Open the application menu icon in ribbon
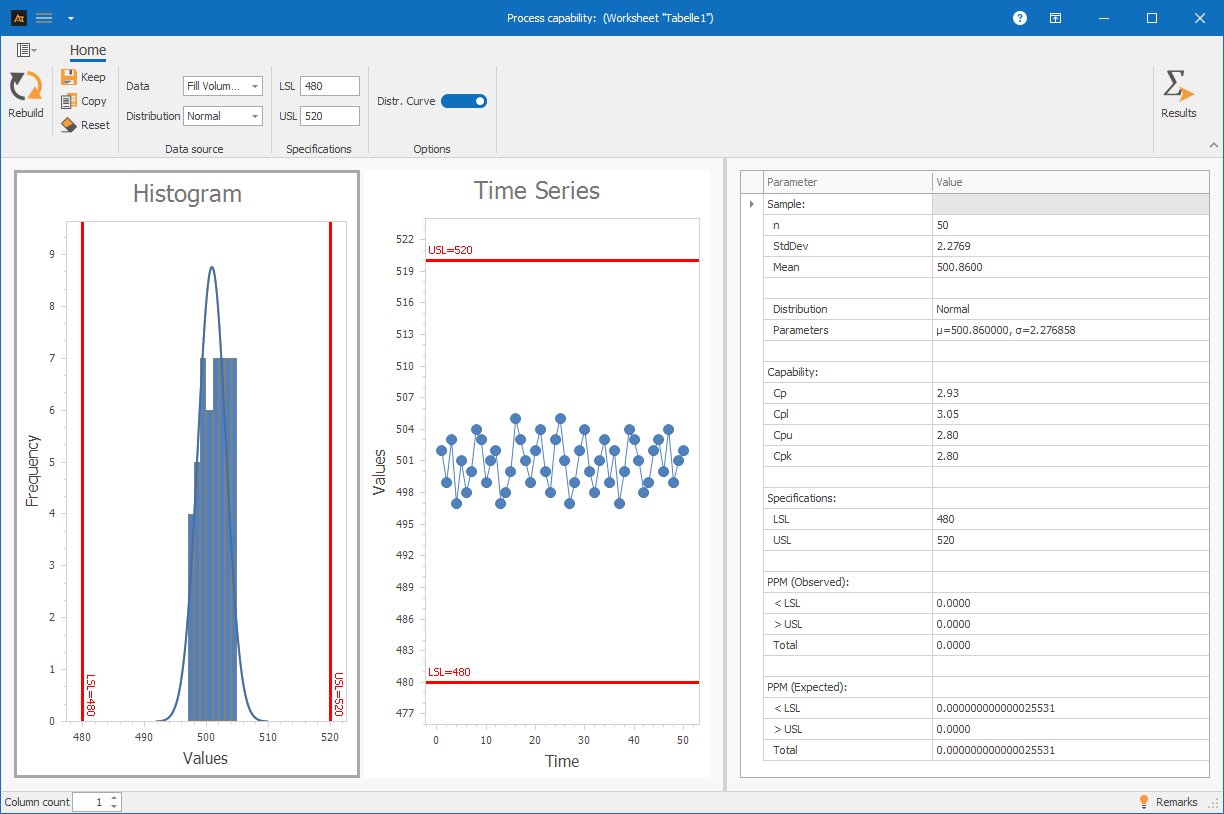This screenshot has height=814, width=1224. tap(26, 50)
